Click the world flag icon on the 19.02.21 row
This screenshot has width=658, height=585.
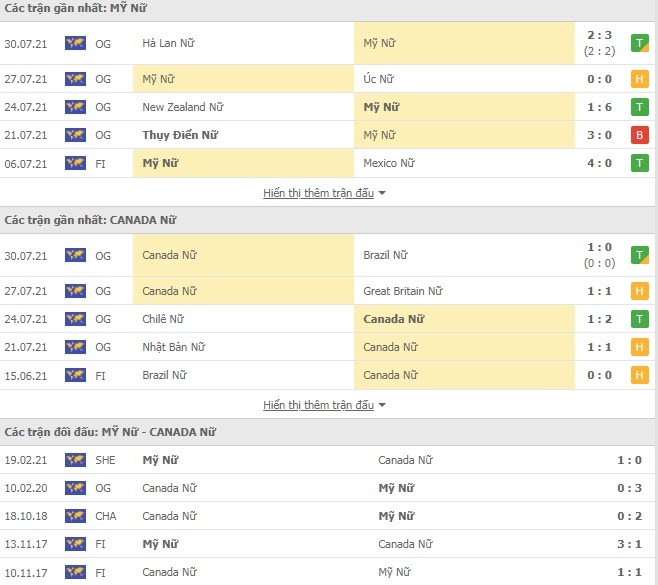[x=76, y=460]
